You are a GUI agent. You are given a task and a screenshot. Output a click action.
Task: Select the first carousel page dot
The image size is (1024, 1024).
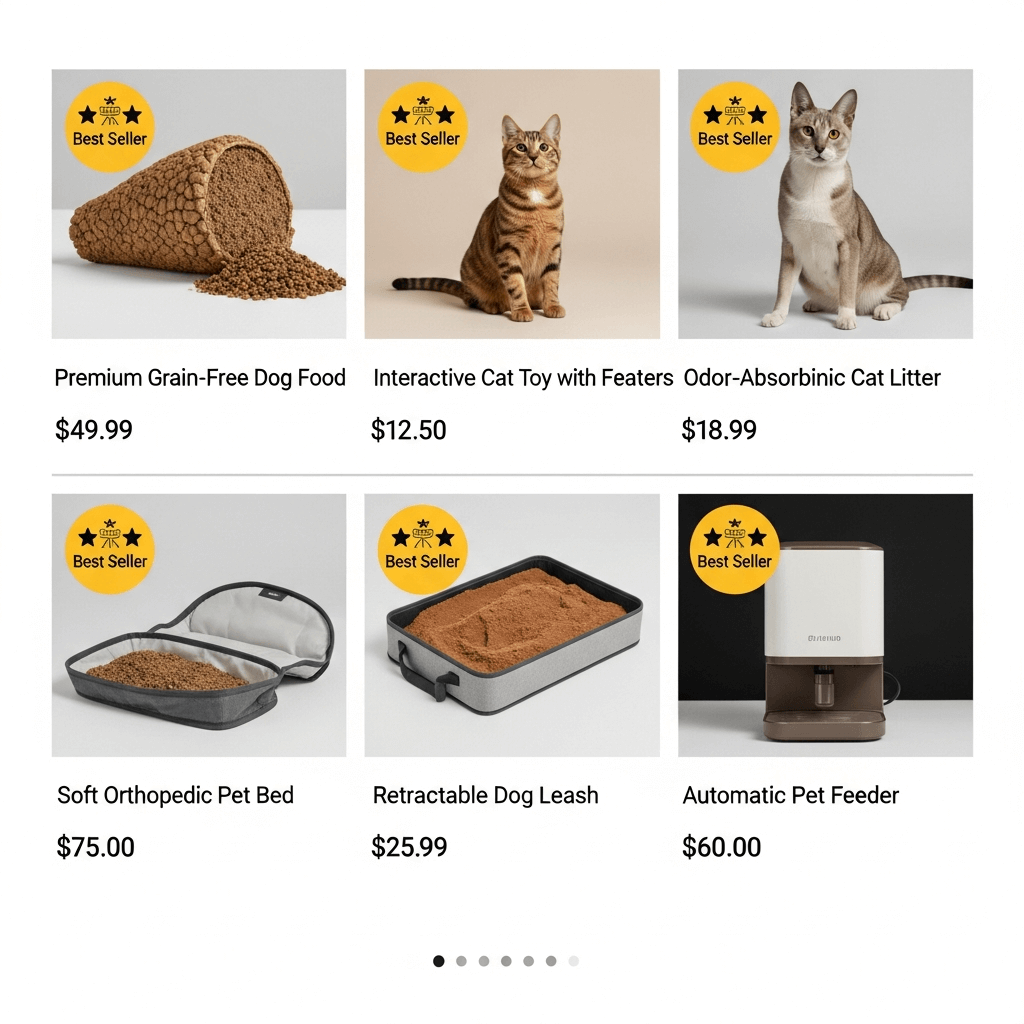(x=439, y=961)
